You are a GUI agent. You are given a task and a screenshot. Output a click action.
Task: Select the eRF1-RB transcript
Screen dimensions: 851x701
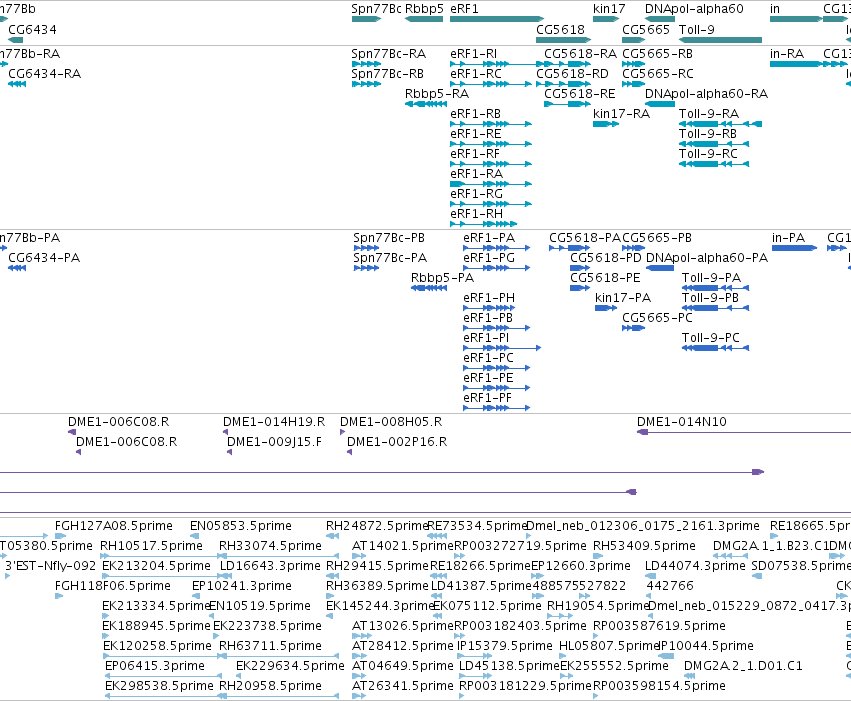491,124
